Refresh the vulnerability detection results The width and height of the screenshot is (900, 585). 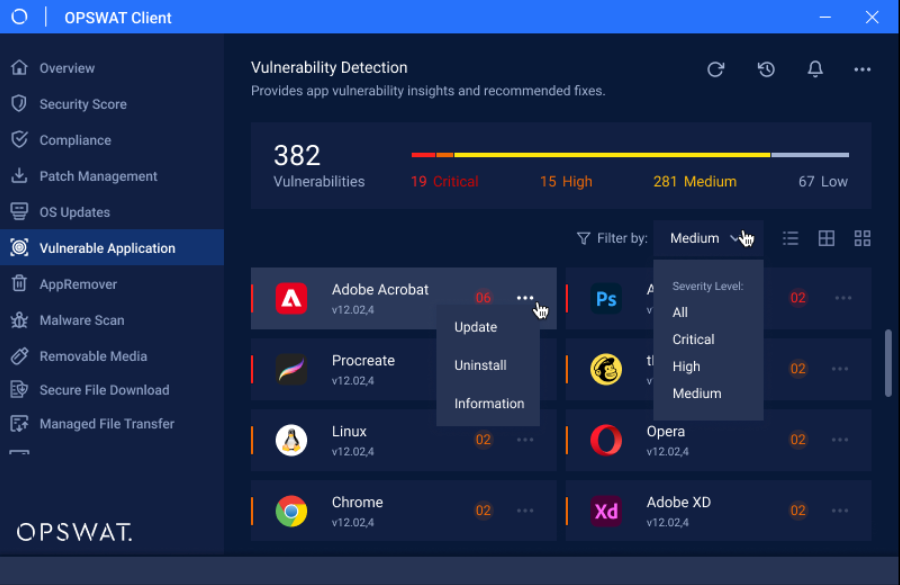(716, 69)
